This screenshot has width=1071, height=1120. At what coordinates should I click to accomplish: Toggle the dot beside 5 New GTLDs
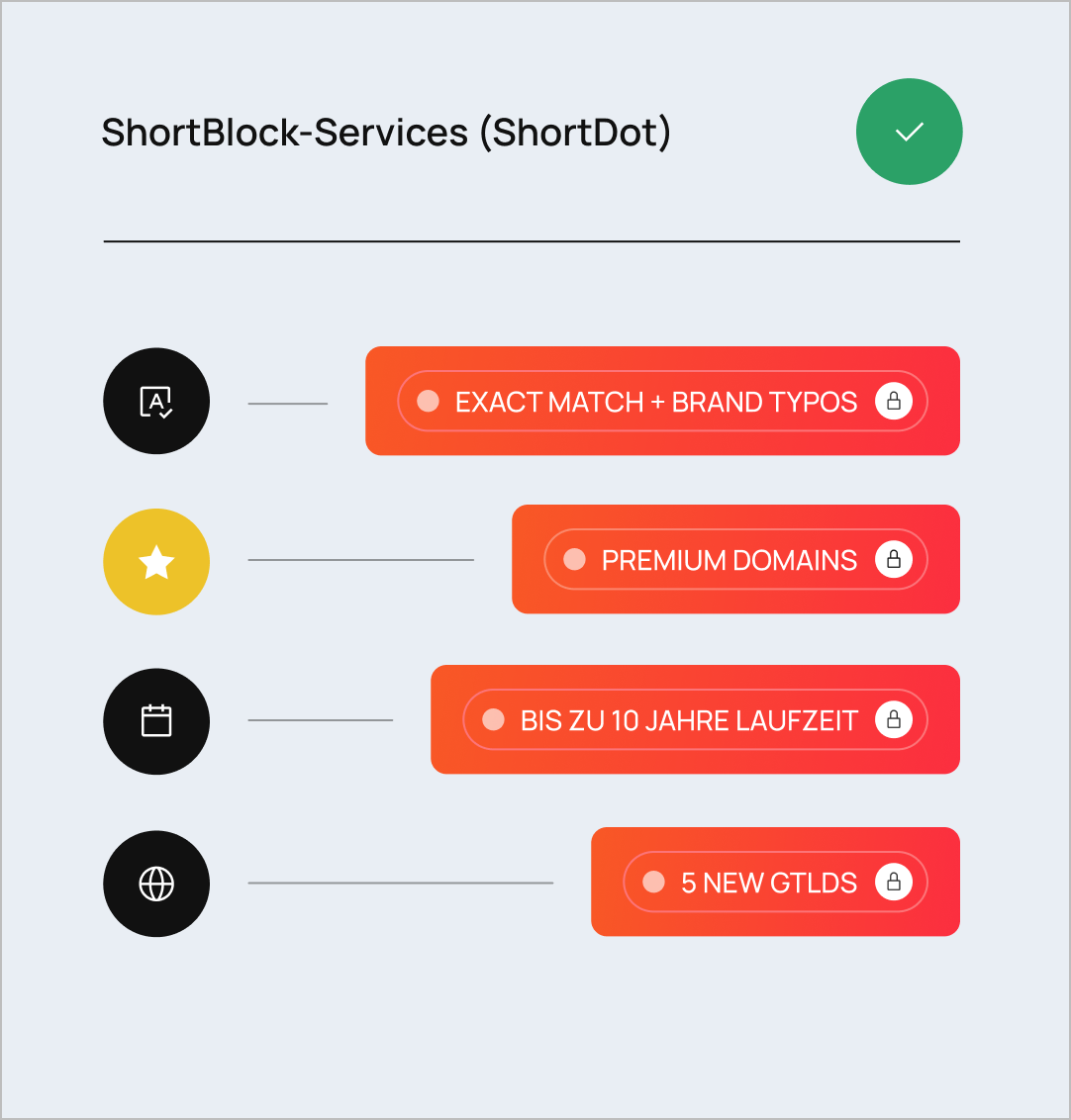pos(653,883)
